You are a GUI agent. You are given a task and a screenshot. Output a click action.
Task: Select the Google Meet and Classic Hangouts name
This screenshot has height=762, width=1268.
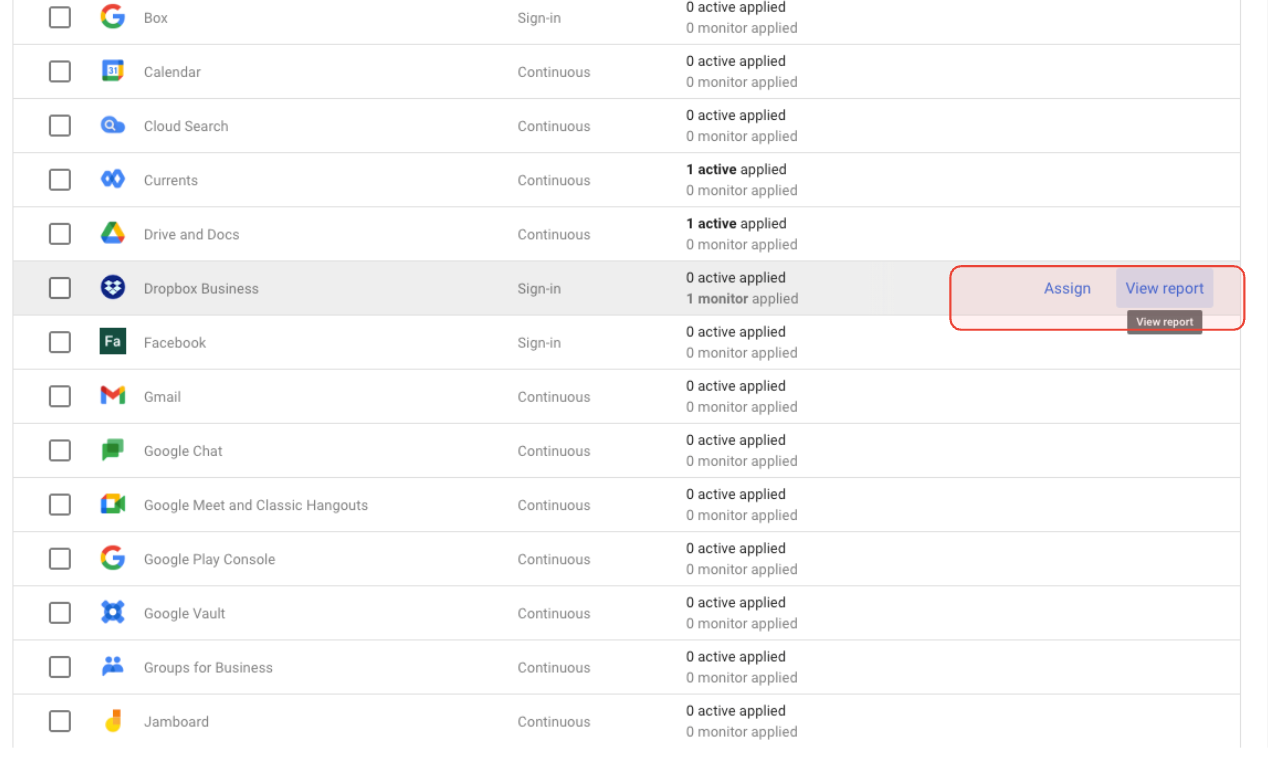click(x=255, y=505)
